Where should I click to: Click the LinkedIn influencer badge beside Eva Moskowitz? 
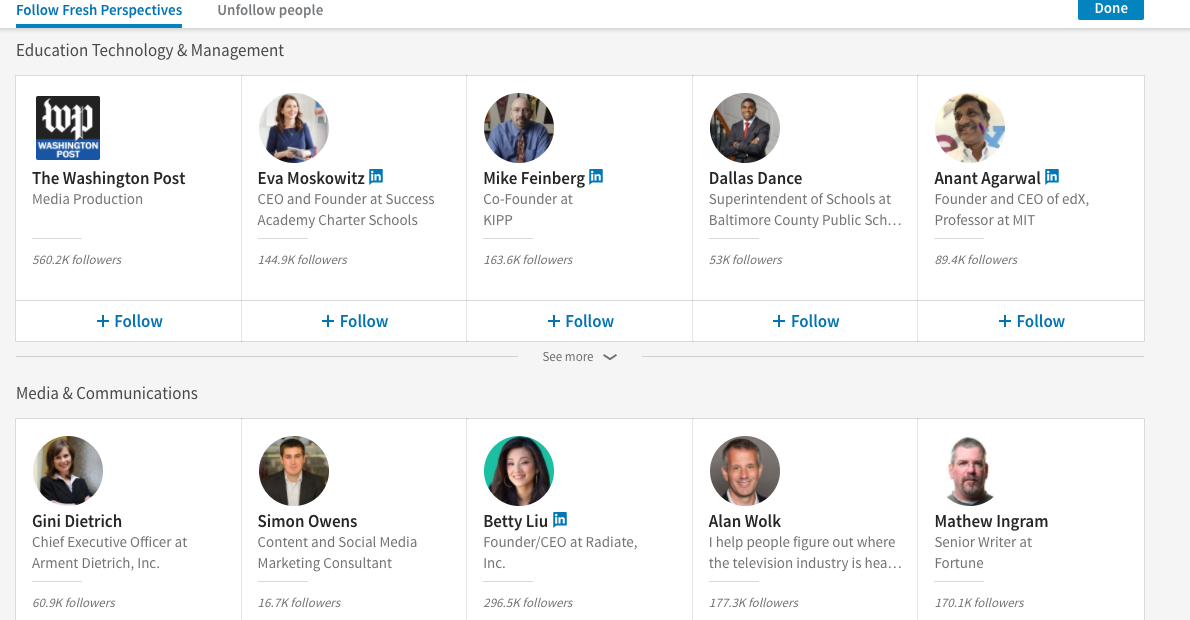click(376, 177)
